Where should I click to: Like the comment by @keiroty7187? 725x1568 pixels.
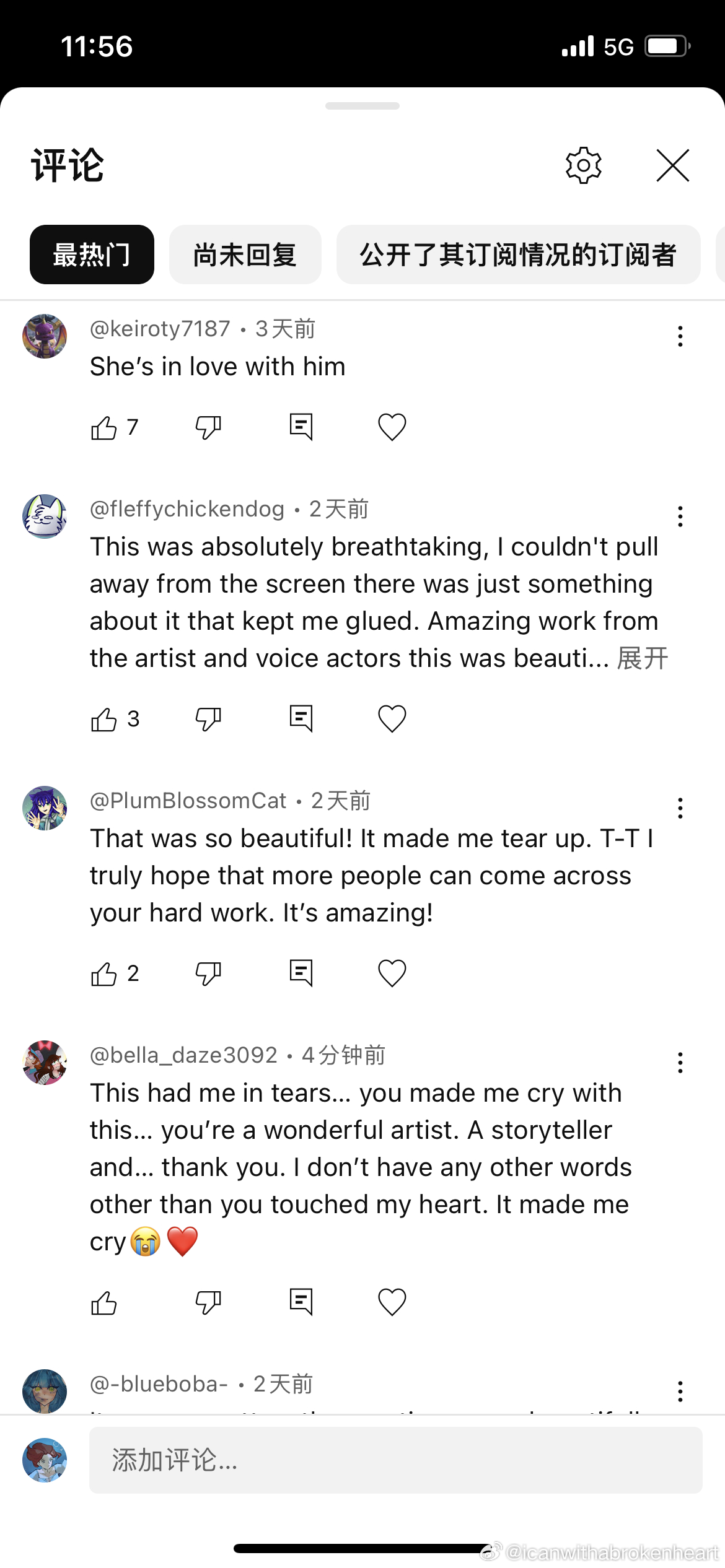[104, 427]
